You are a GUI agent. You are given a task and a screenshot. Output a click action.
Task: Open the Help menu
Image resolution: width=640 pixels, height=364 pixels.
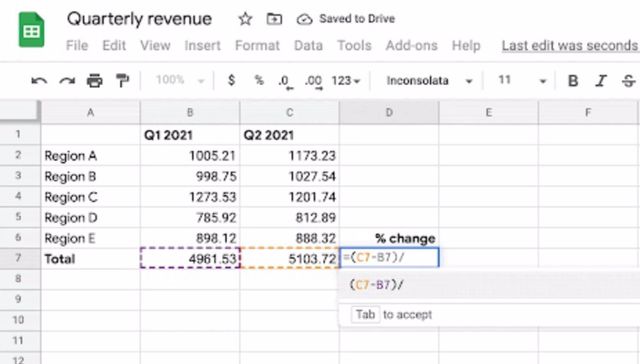[466, 45]
